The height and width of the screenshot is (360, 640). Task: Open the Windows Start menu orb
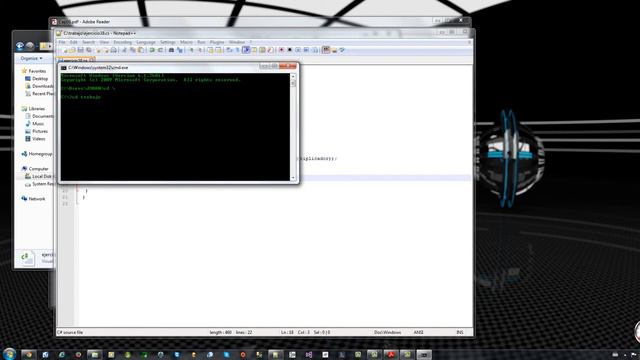[x=9, y=354]
